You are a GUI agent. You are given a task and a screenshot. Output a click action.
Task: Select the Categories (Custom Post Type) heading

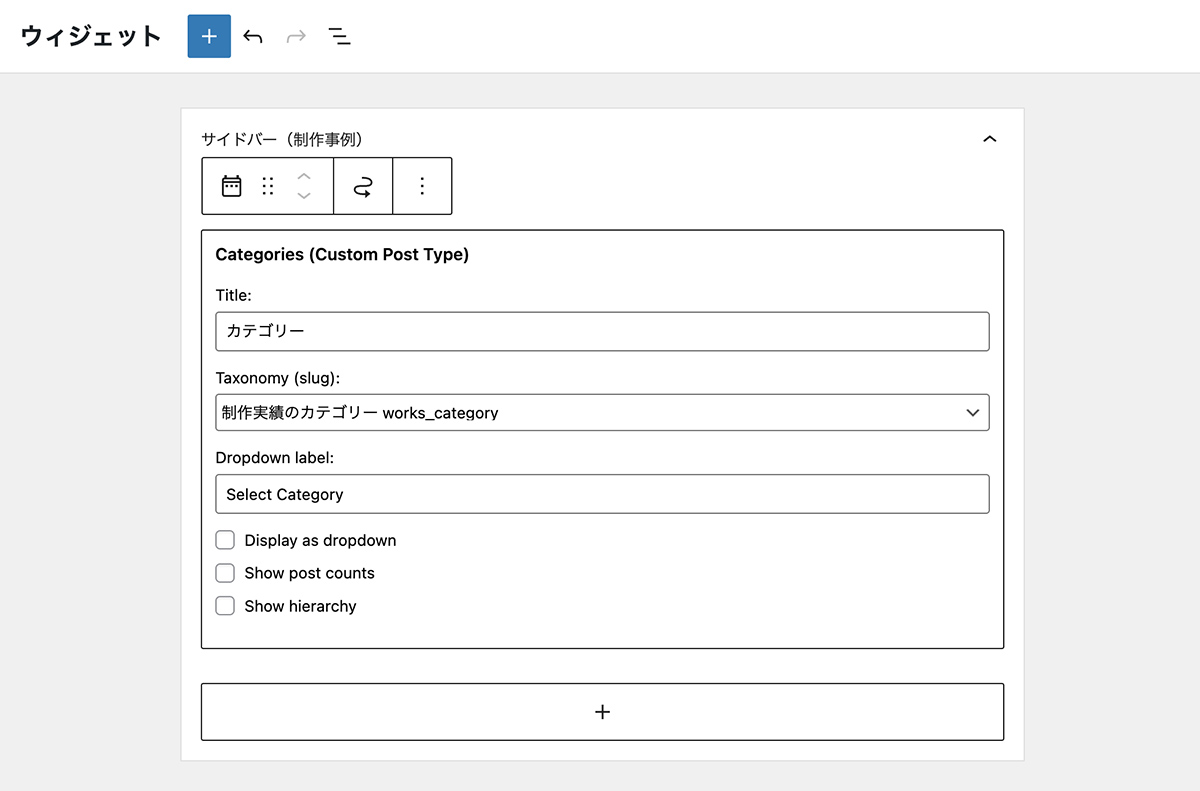point(342,255)
